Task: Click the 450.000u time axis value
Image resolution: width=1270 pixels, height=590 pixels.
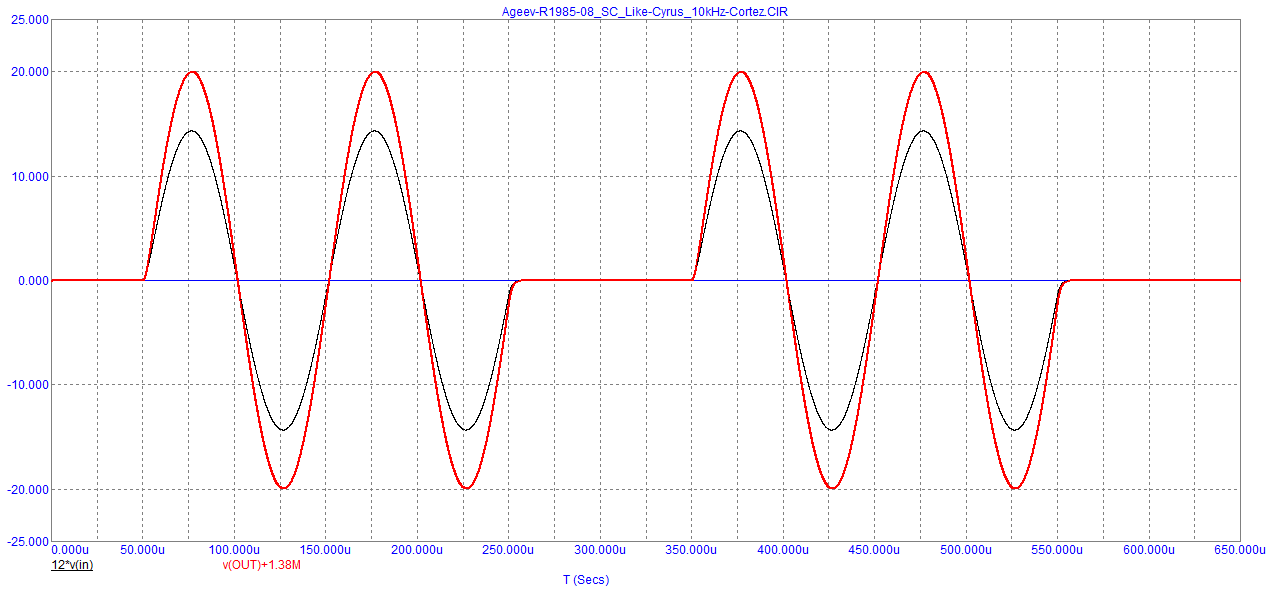Action: click(874, 550)
